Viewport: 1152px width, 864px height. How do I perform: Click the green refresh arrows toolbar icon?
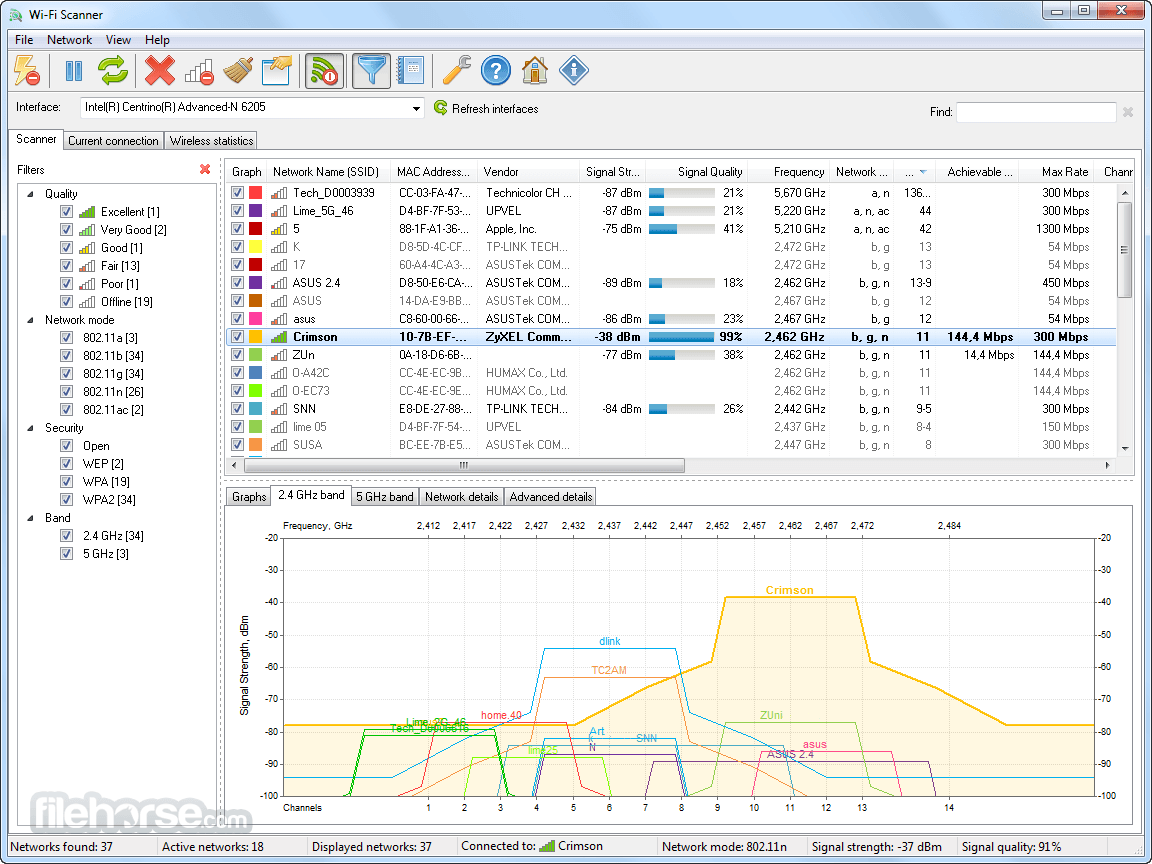(x=113, y=71)
